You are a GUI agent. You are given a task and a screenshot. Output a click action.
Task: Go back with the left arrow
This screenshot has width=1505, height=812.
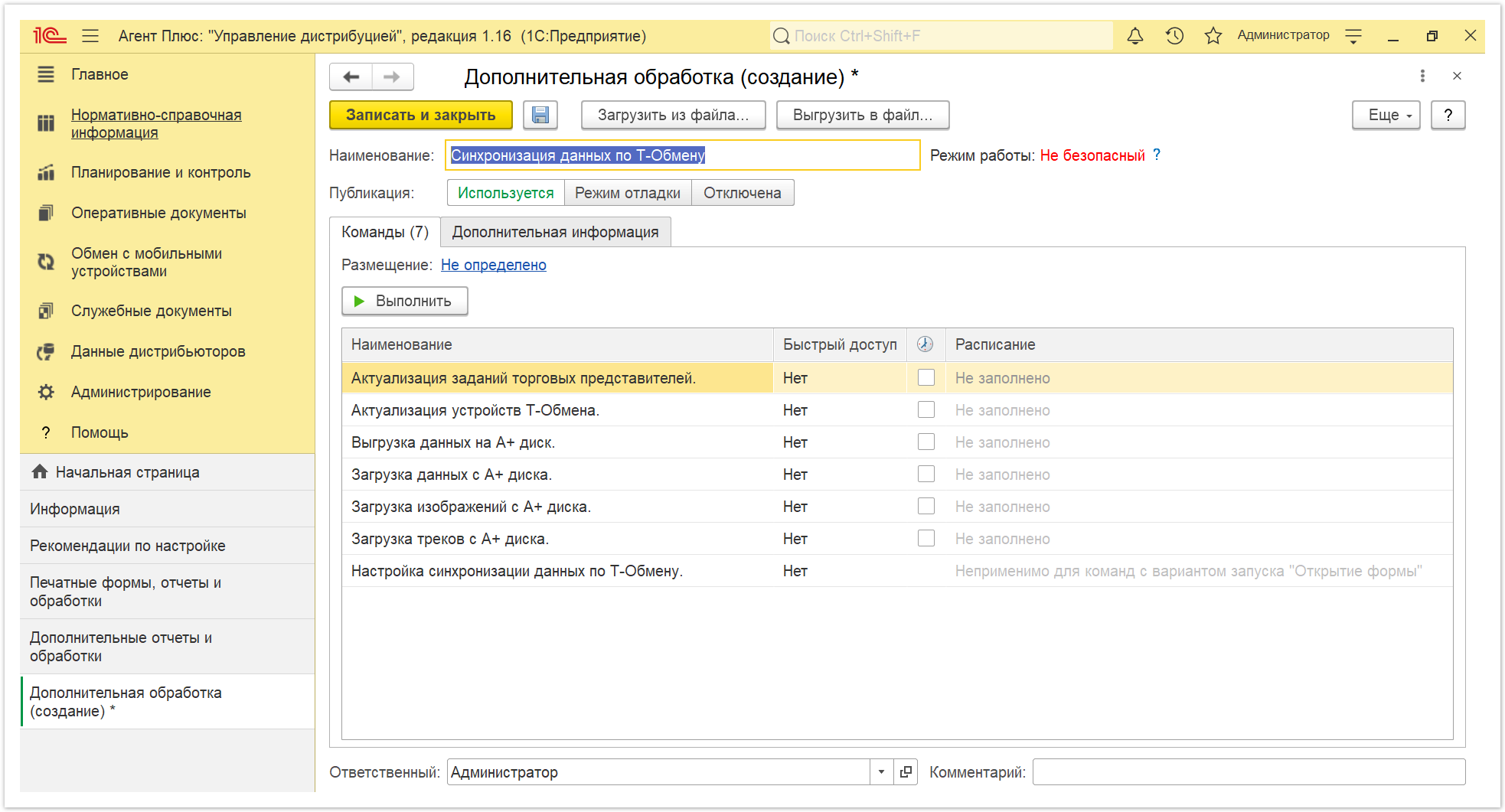351,77
